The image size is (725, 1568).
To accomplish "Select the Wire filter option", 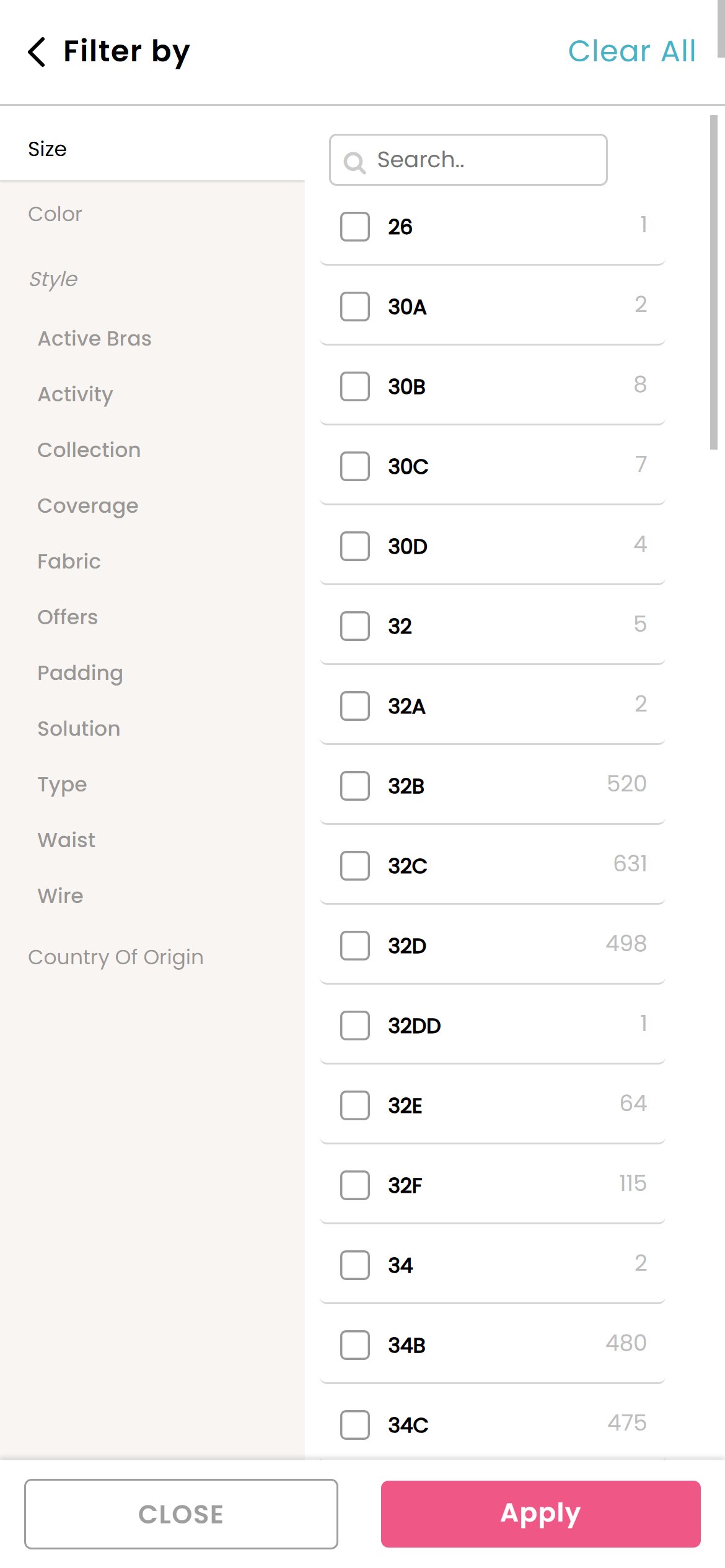I will pos(61,896).
